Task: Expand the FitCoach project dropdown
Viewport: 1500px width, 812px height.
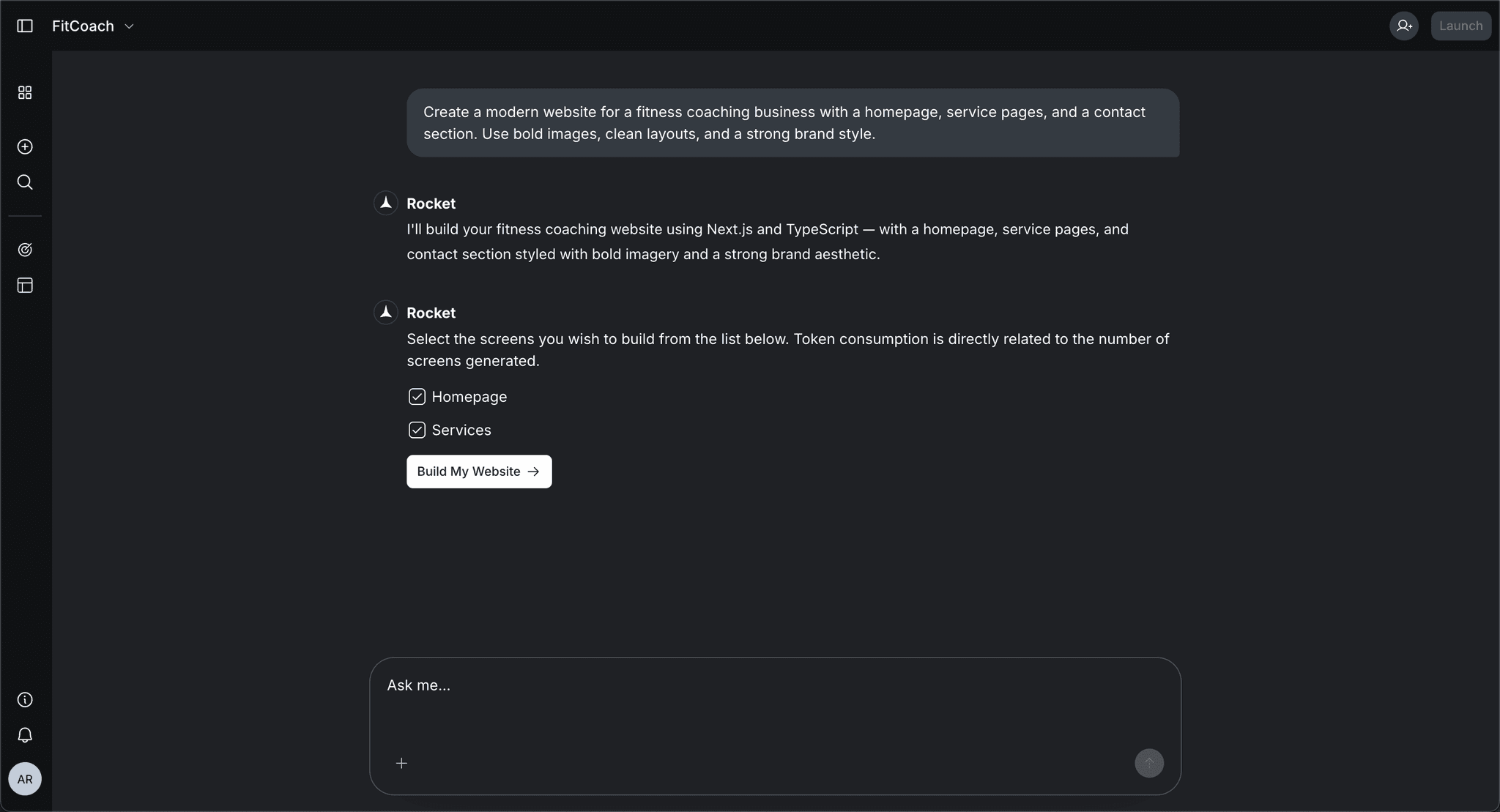Action: pyautogui.click(x=83, y=26)
